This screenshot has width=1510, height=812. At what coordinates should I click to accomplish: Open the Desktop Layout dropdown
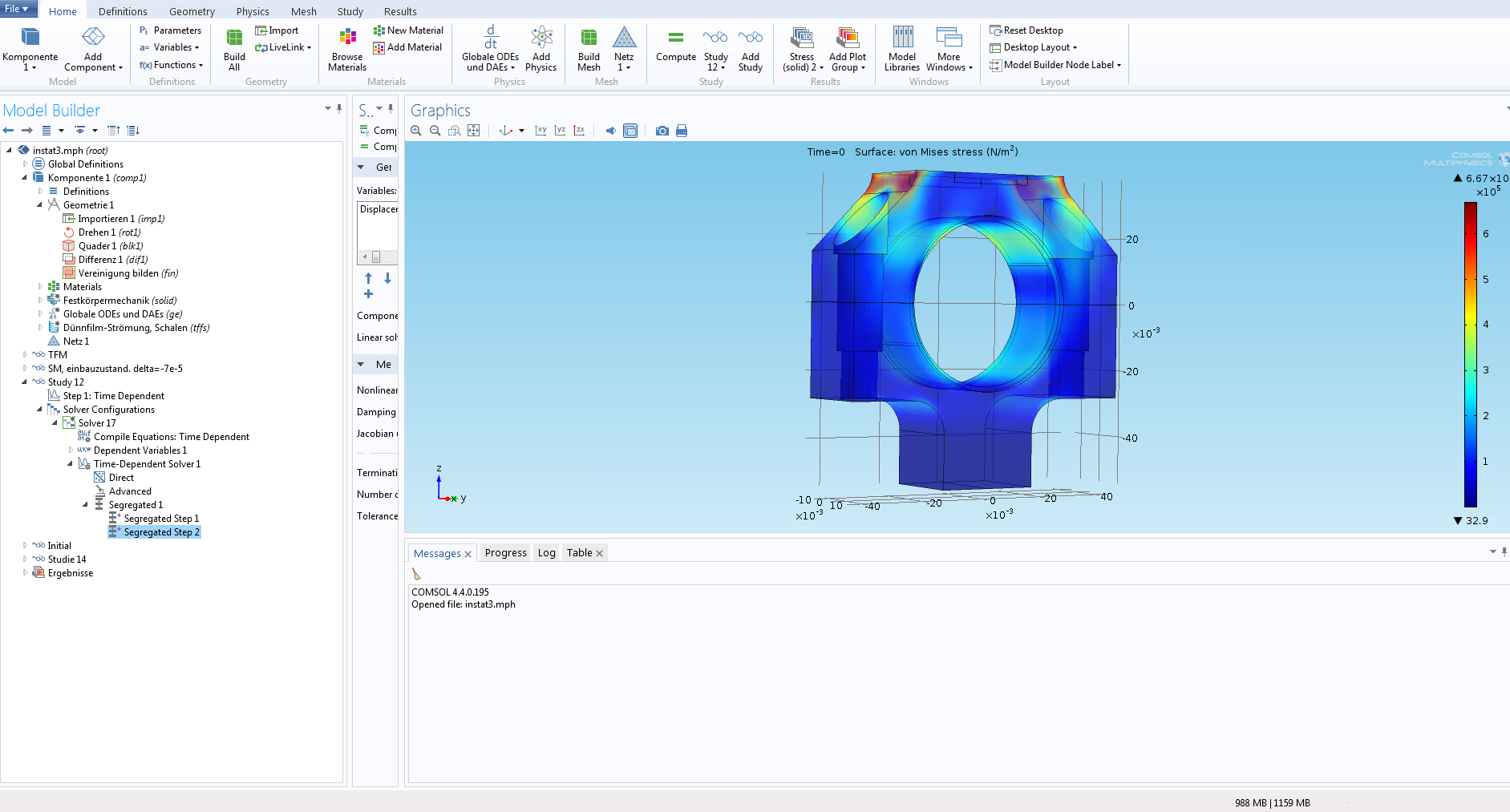[x=1039, y=47]
